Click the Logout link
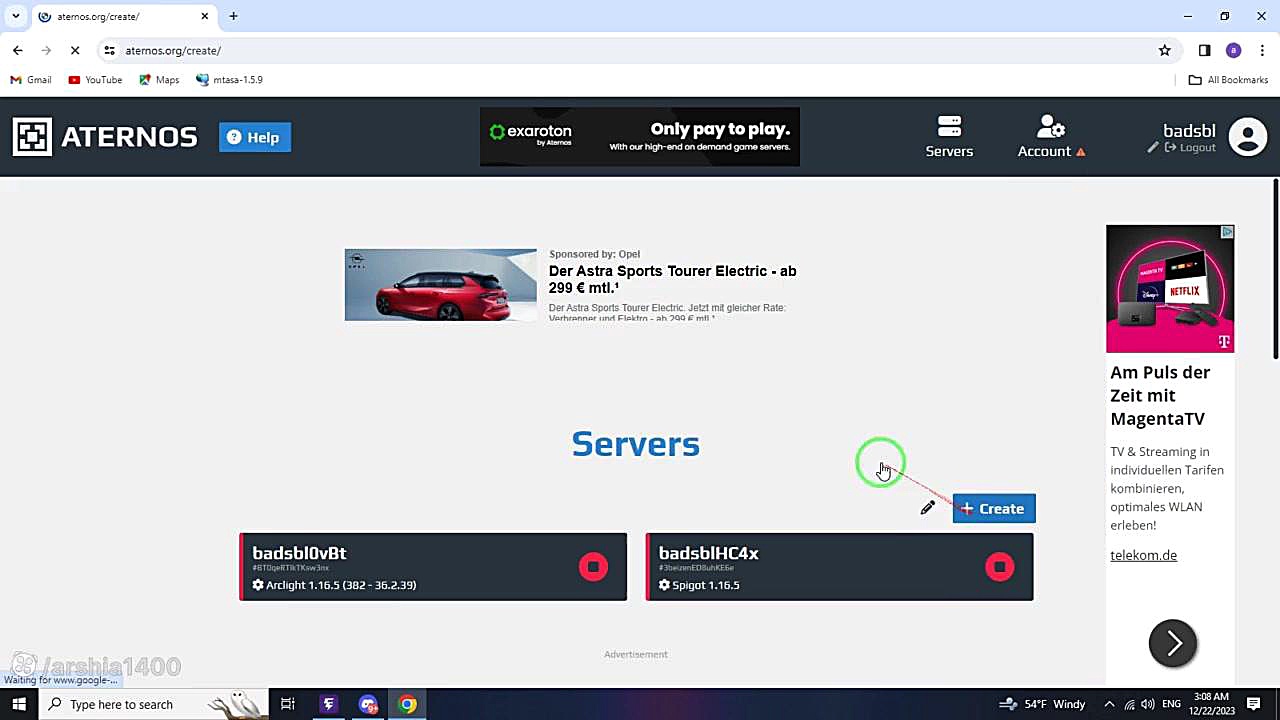This screenshot has width=1280, height=720. point(1190,148)
